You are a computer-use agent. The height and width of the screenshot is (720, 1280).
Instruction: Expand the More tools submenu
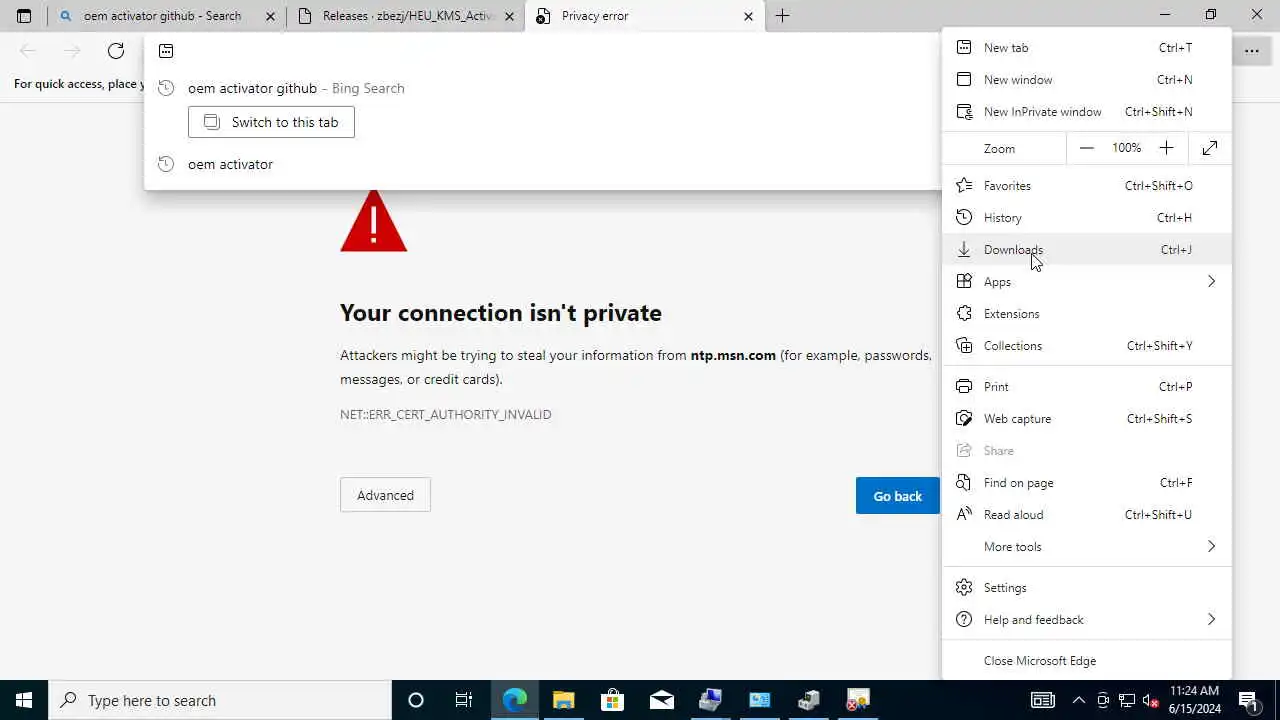point(1087,547)
